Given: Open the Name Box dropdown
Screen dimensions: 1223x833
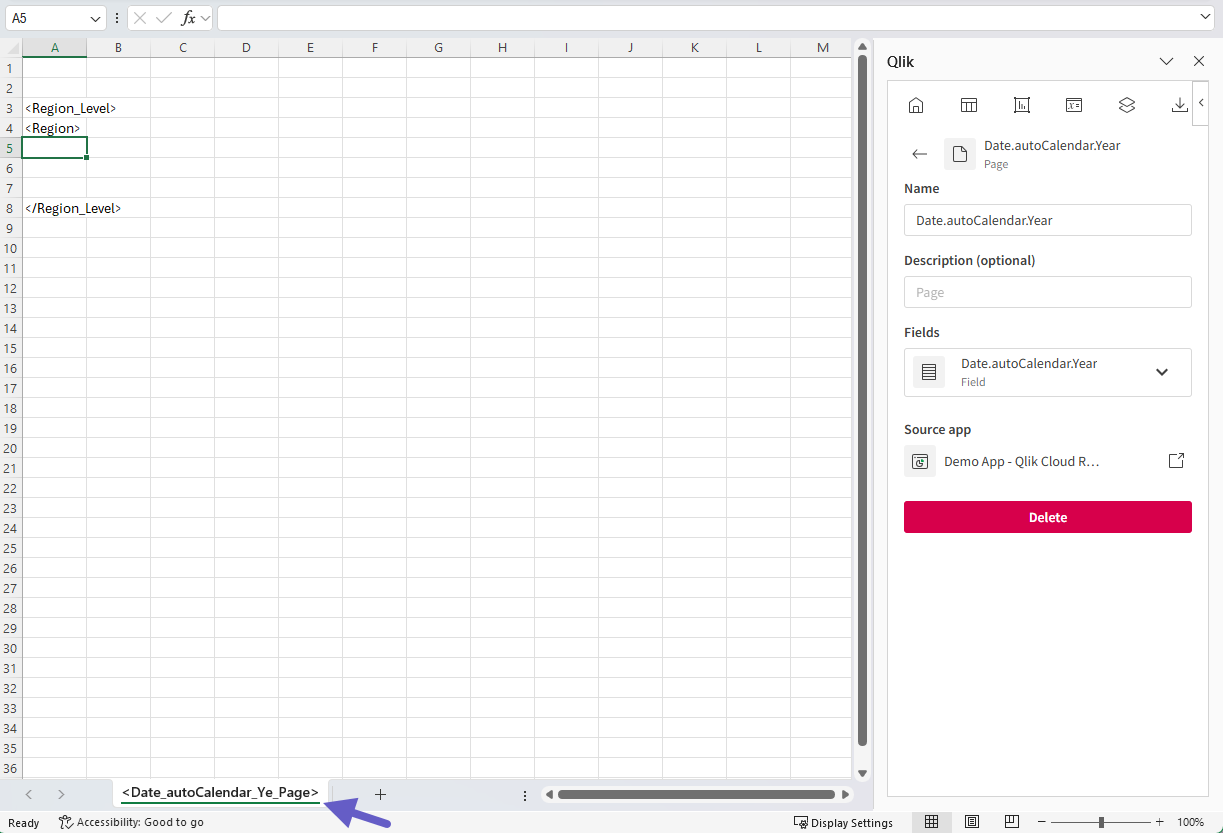Looking at the screenshot, I should 96,18.
